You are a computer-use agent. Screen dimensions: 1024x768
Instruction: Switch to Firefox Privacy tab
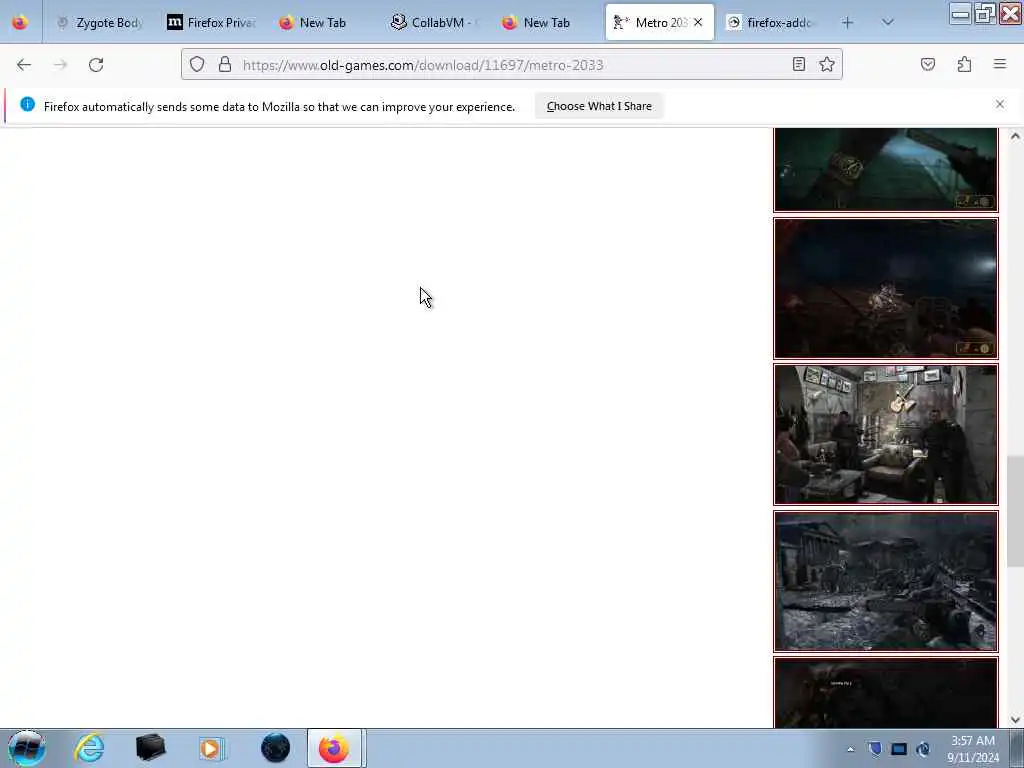coord(212,22)
